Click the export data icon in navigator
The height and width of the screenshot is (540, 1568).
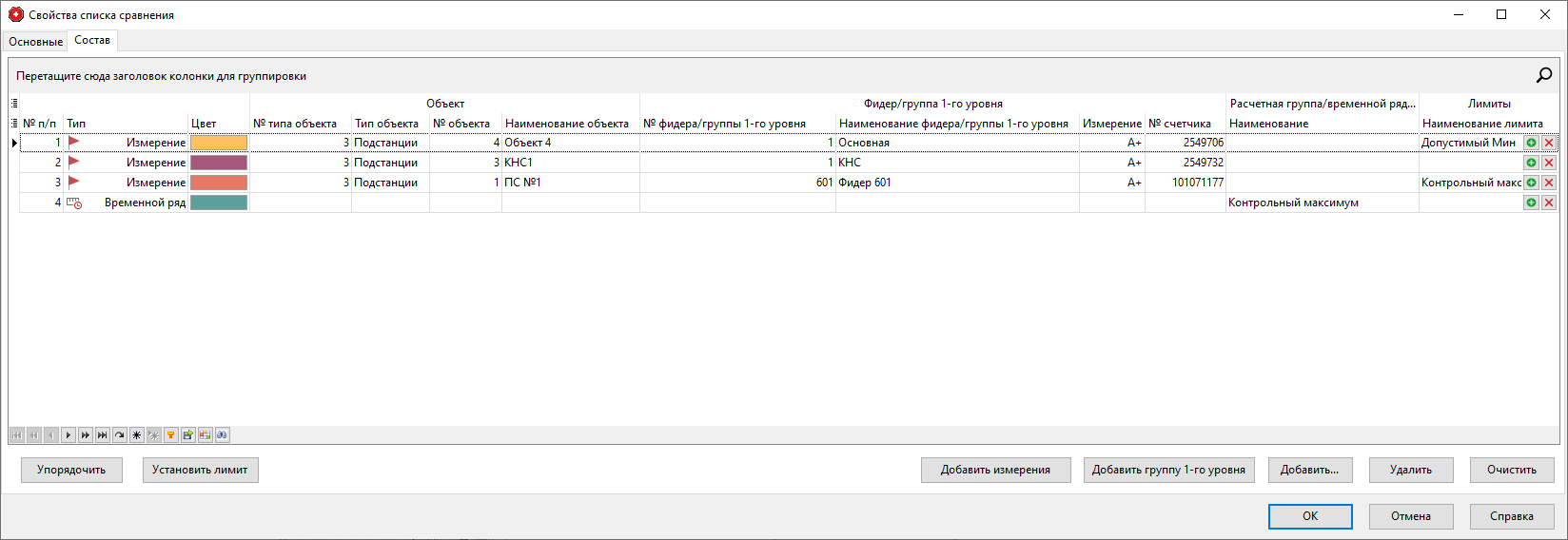point(188,435)
